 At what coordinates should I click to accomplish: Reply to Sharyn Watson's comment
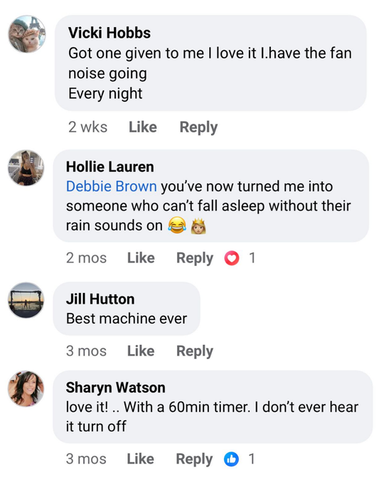point(194,459)
